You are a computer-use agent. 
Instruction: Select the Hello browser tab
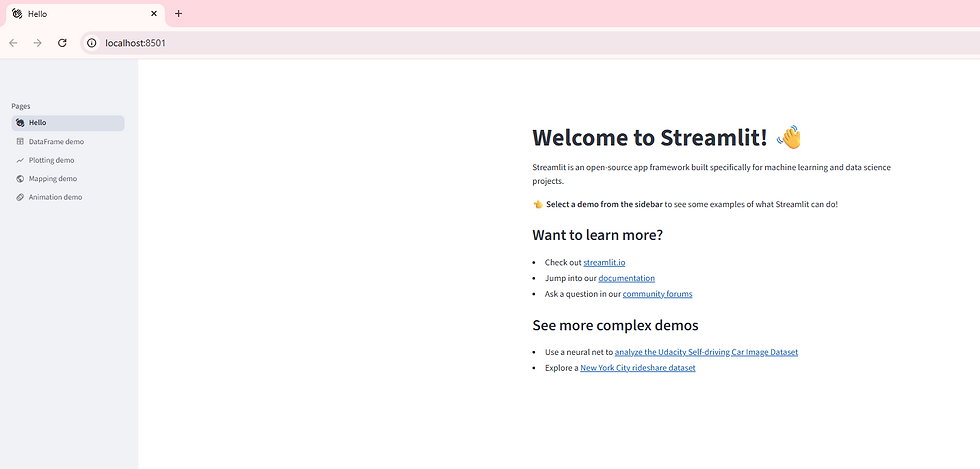85,14
